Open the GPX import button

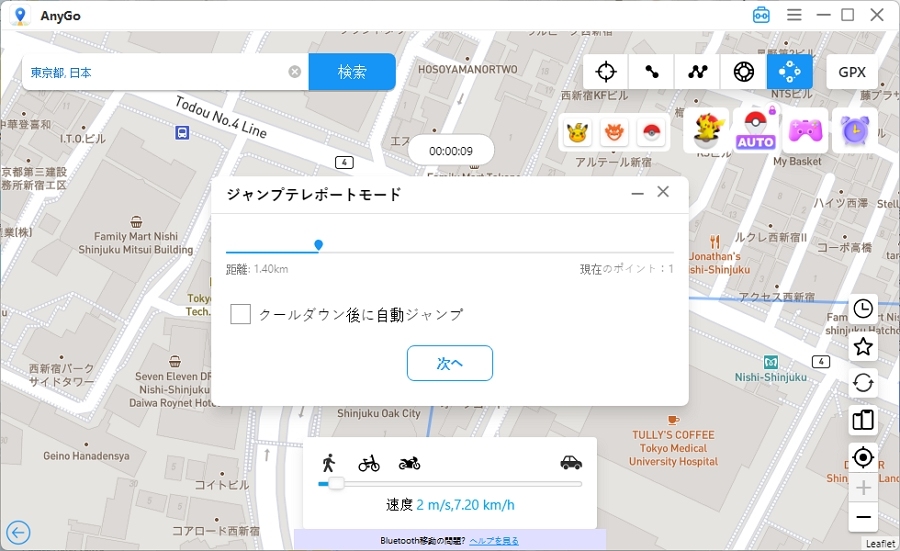pos(851,72)
